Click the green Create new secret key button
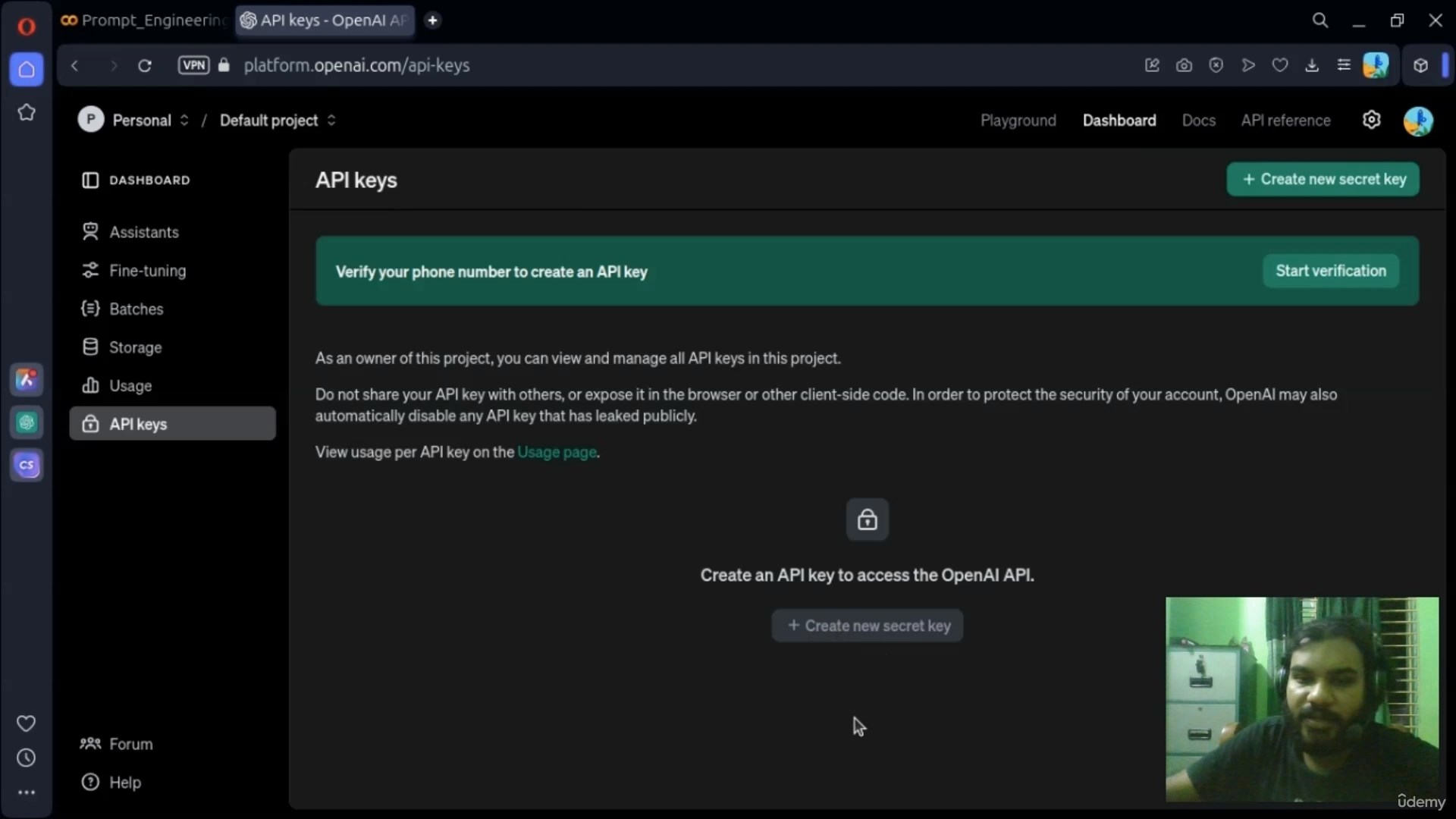The height and width of the screenshot is (819, 1456). pos(1323,180)
